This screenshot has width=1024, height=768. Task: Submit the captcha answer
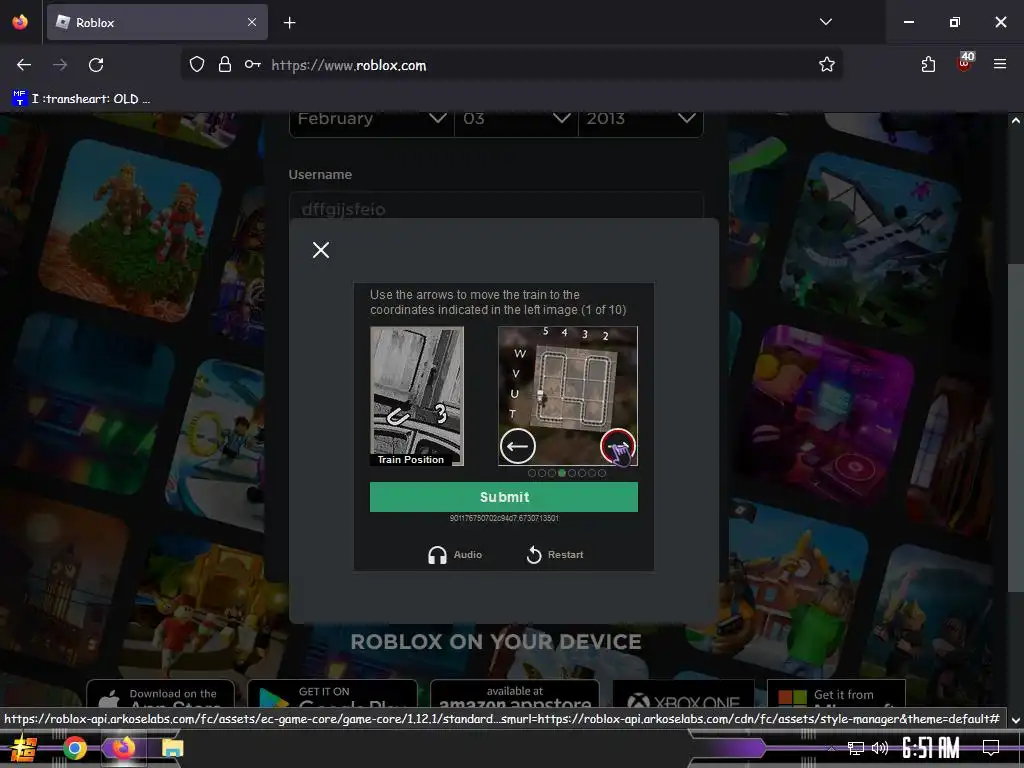[504, 497]
